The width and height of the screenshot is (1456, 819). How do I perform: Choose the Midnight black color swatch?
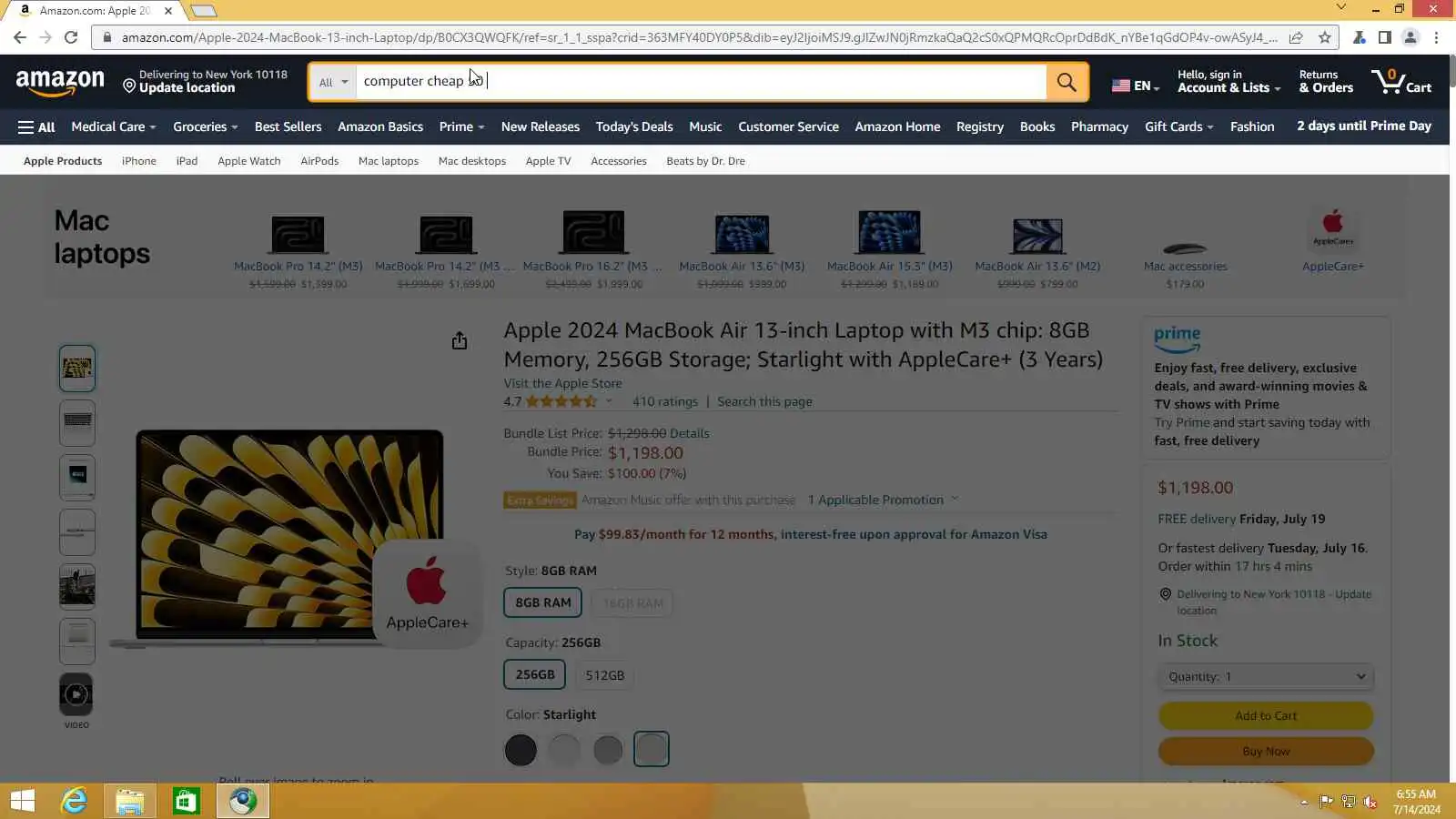[x=521, y=750]
